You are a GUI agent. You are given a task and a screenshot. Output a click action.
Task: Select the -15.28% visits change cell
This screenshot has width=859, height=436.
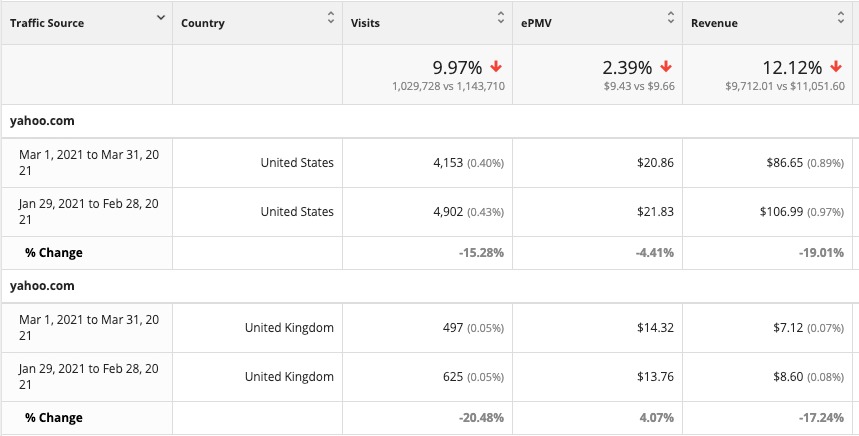pos(427,253)
